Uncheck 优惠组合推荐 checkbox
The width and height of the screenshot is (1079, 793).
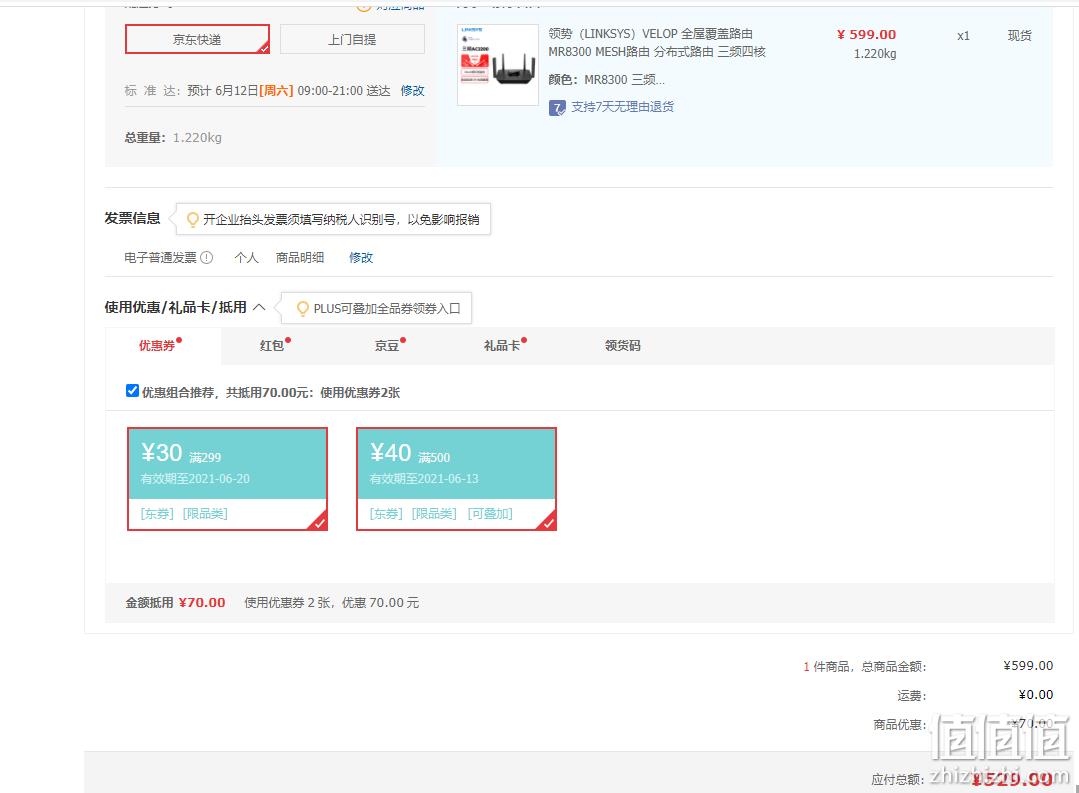tap(132, 391)
